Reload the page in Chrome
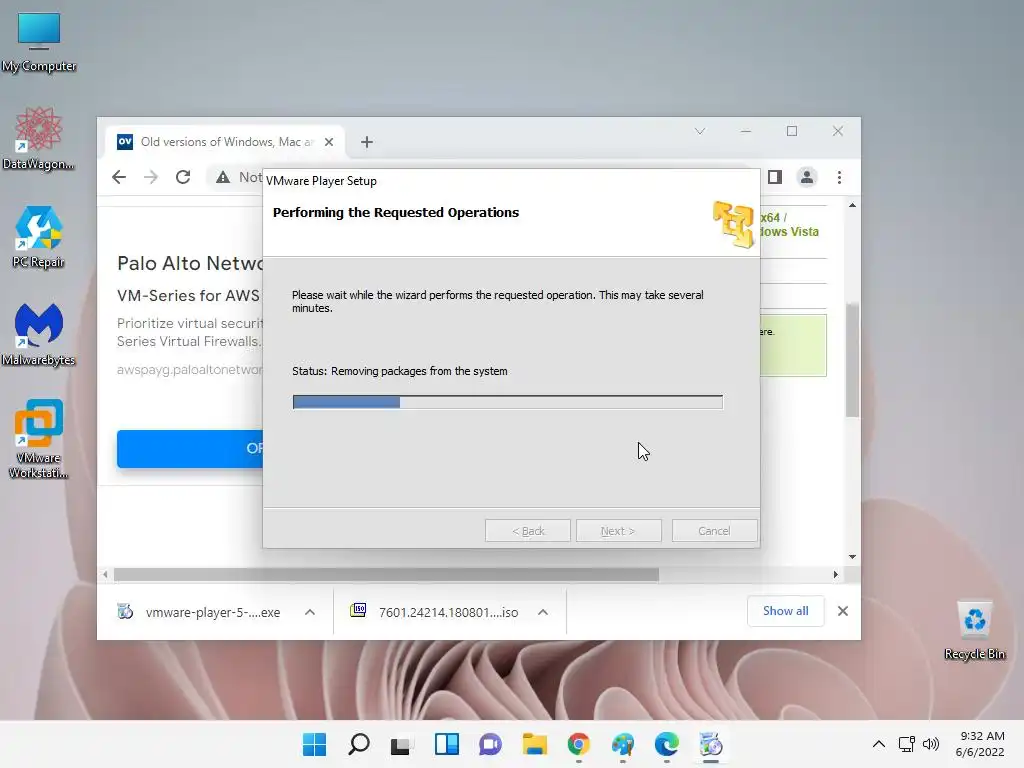The width and height of the screenshot is (1024, 768). pos(183,177)
